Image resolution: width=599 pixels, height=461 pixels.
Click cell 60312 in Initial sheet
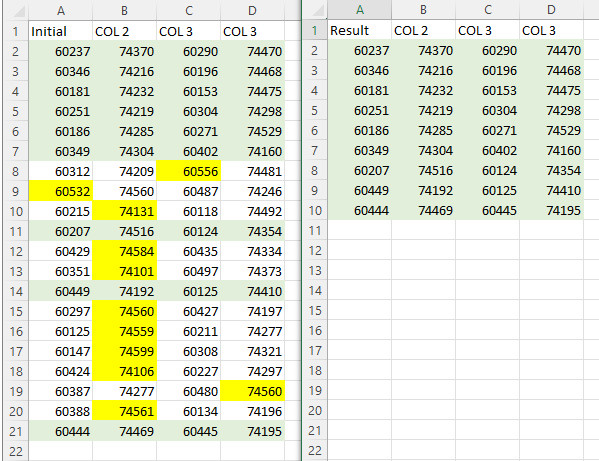click(61, 171)
